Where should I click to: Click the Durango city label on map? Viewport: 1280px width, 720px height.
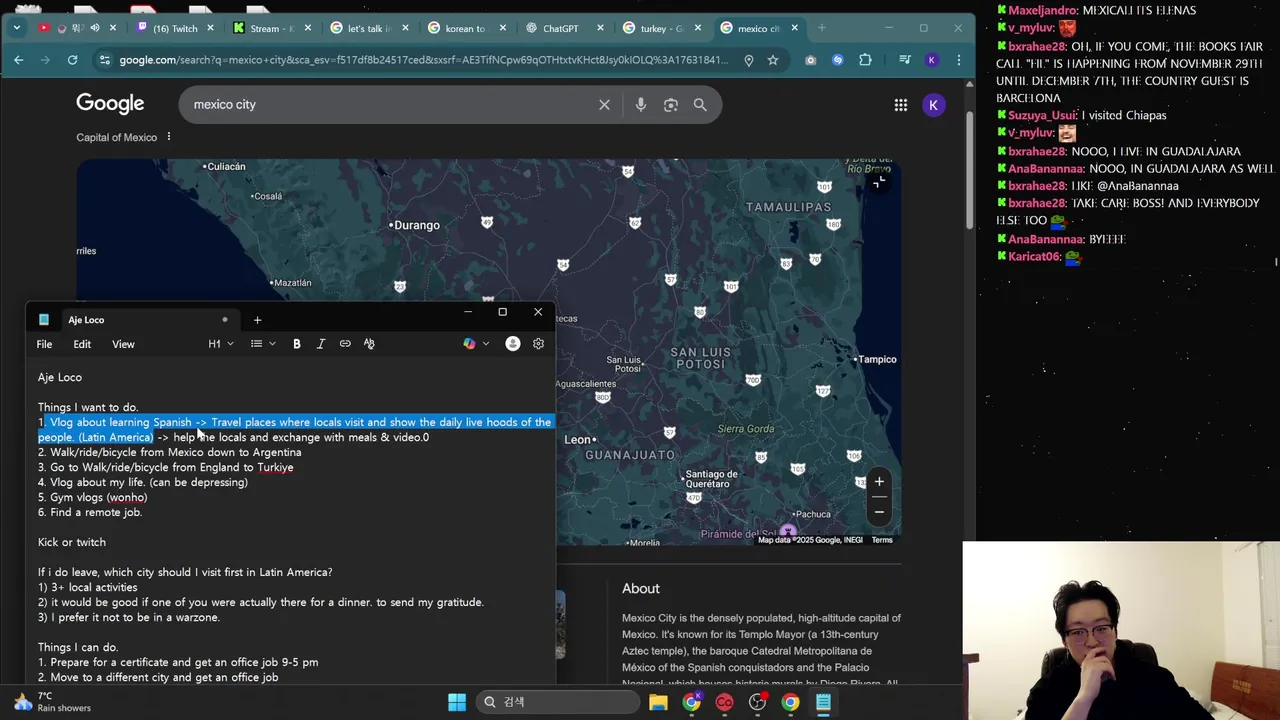tap(417, 225)
